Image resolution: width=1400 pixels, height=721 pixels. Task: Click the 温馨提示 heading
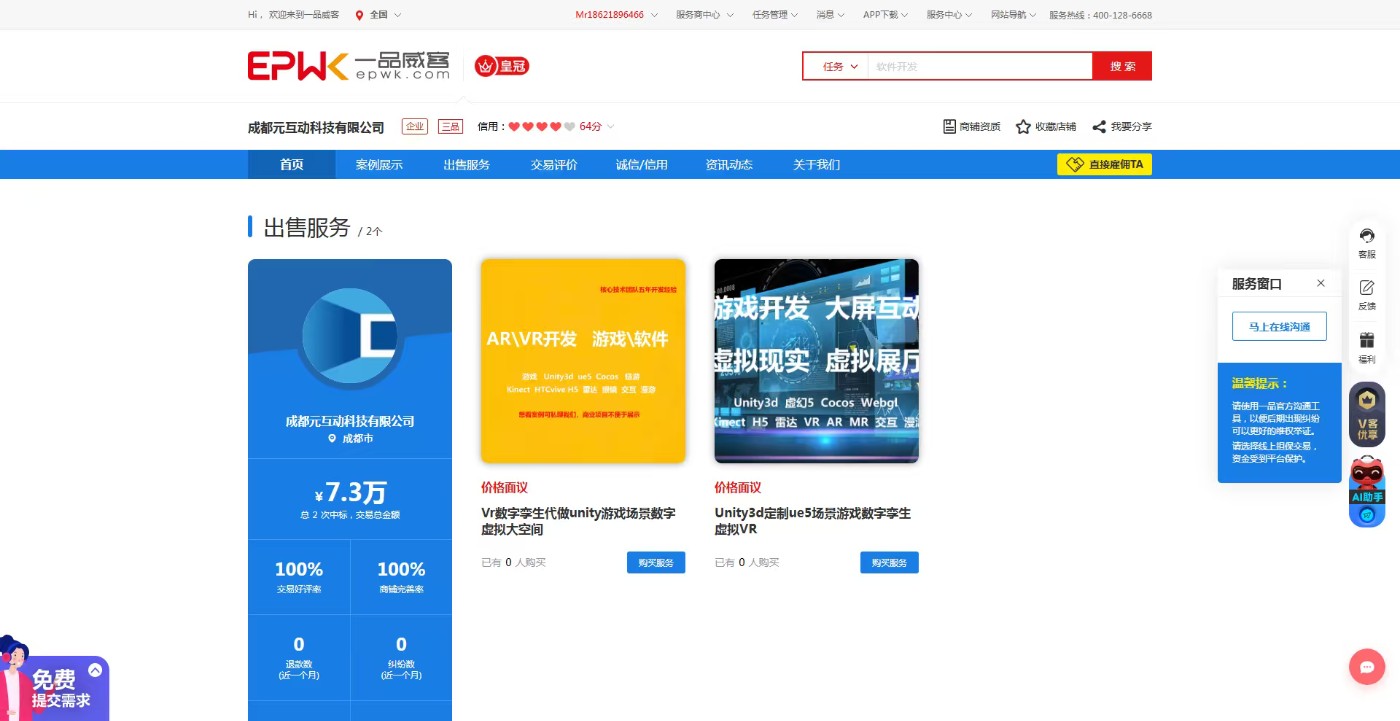(1260, 383)
